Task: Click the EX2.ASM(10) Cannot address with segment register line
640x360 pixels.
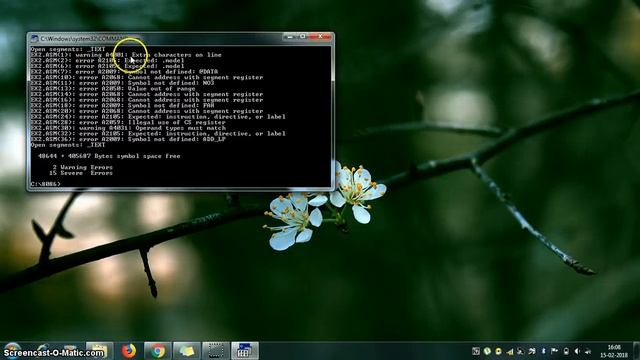Action: [x=147, y=77]
